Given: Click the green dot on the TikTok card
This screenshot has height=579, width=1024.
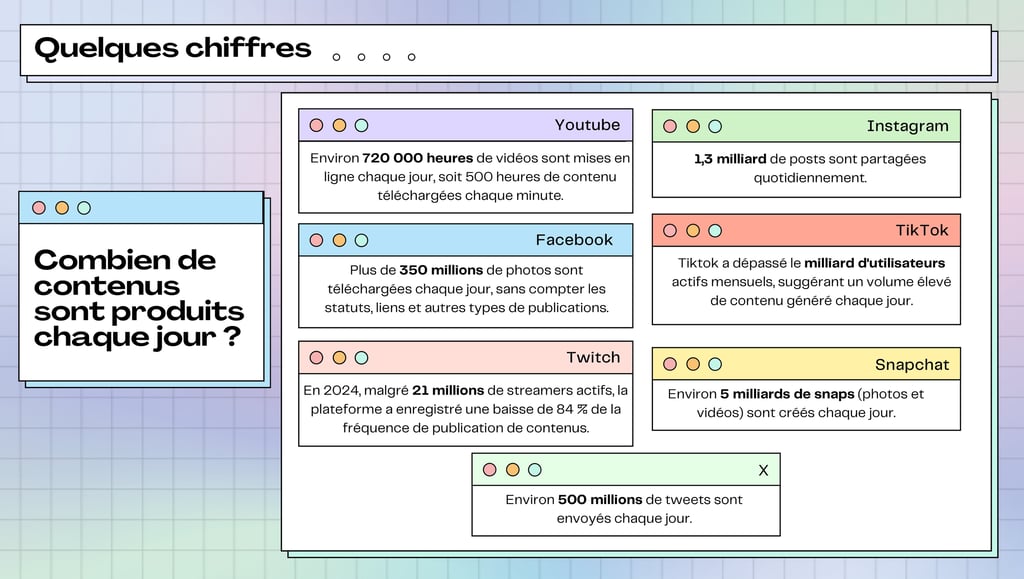Looking at the screenshot, I should 716,230.
